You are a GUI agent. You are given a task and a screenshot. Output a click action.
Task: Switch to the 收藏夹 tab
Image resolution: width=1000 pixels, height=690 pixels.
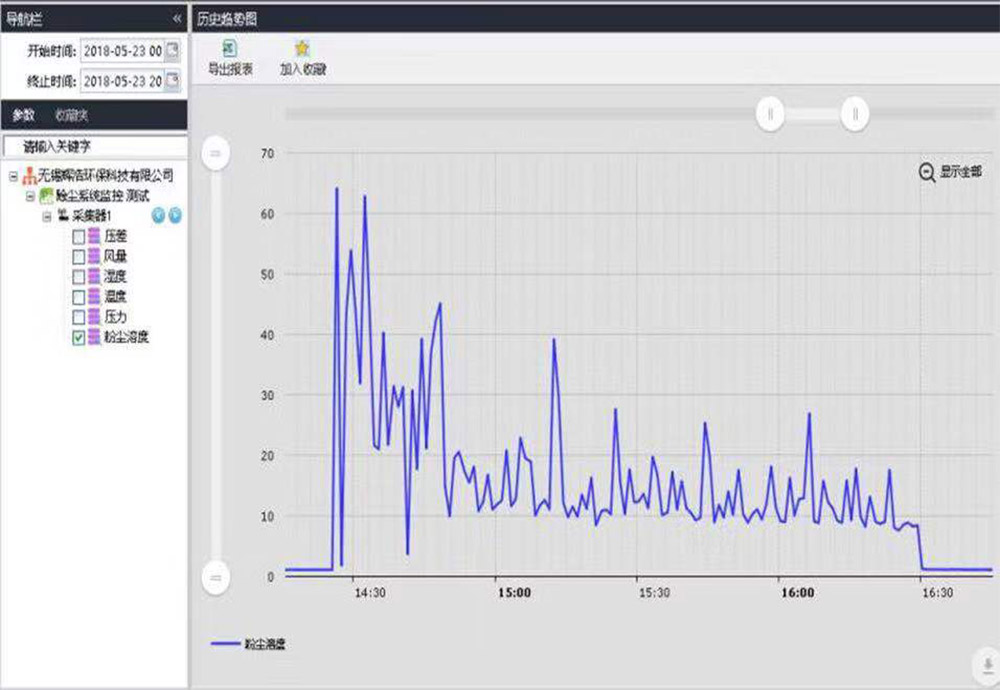(71, 115)
